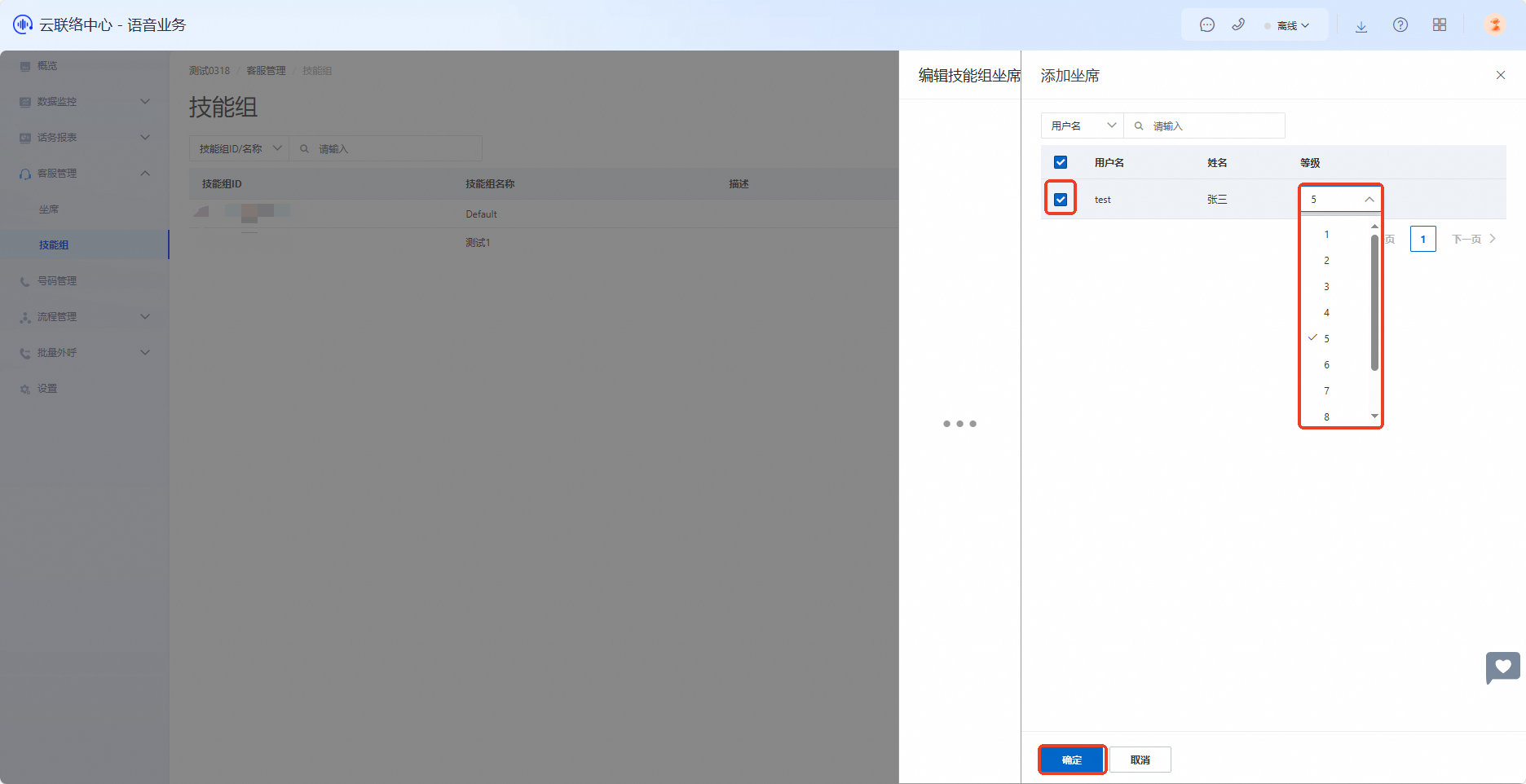Open the chat message icon in top bar
This screenshot has width=1526, height=784.
point(1207,25)
